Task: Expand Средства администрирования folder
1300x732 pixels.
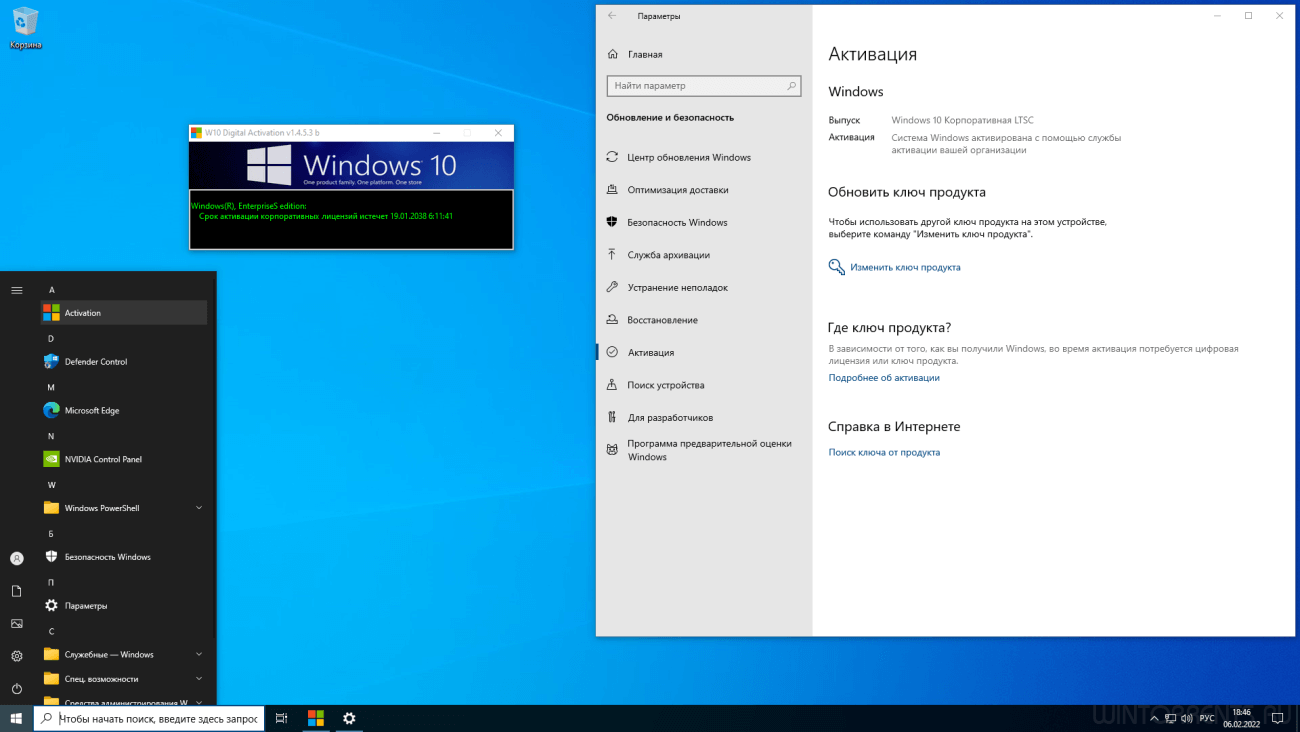Action: click(x=123, y=700)
